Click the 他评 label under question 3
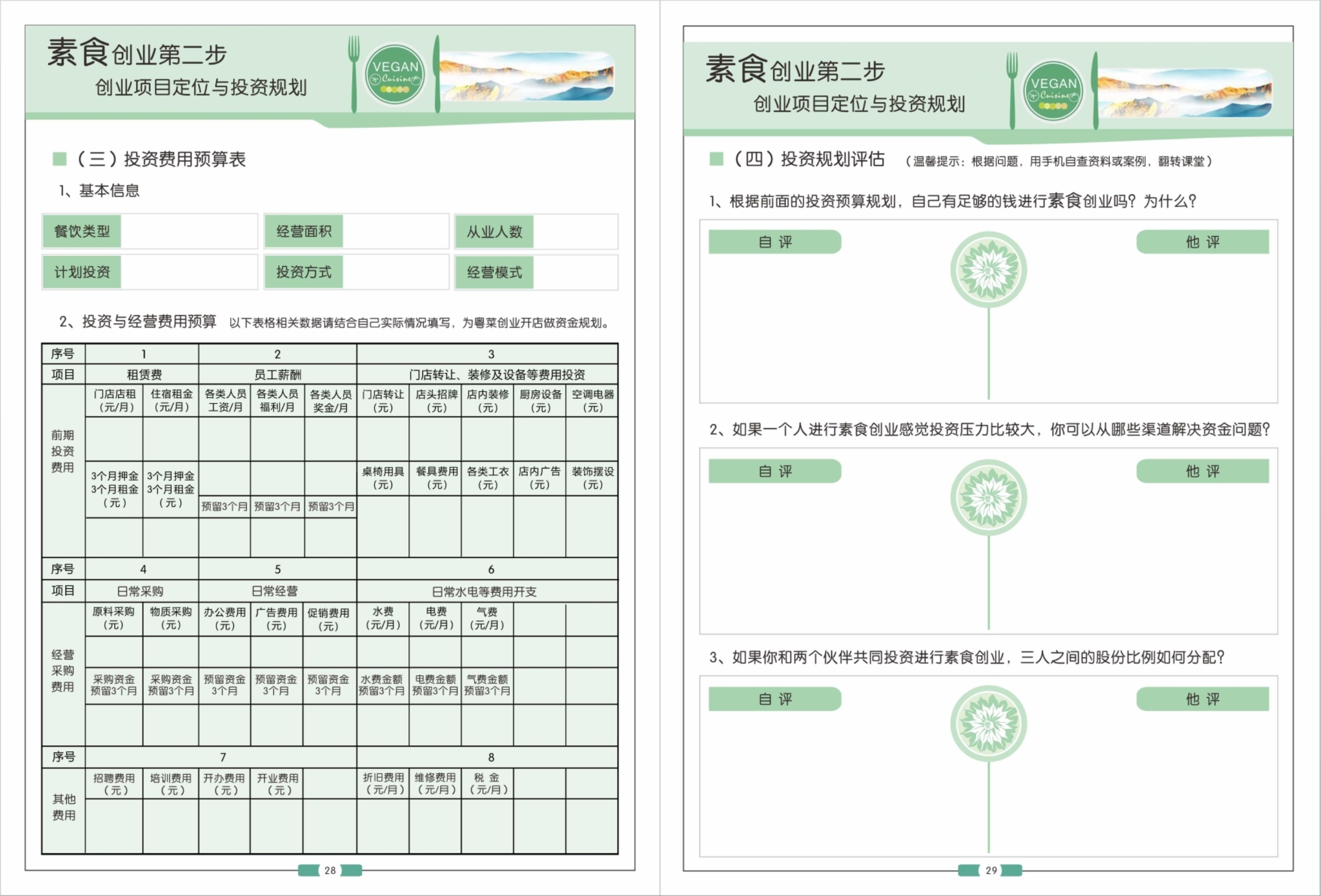The height and width of the screenshot is (896, 1321). tap(1202, 699)
